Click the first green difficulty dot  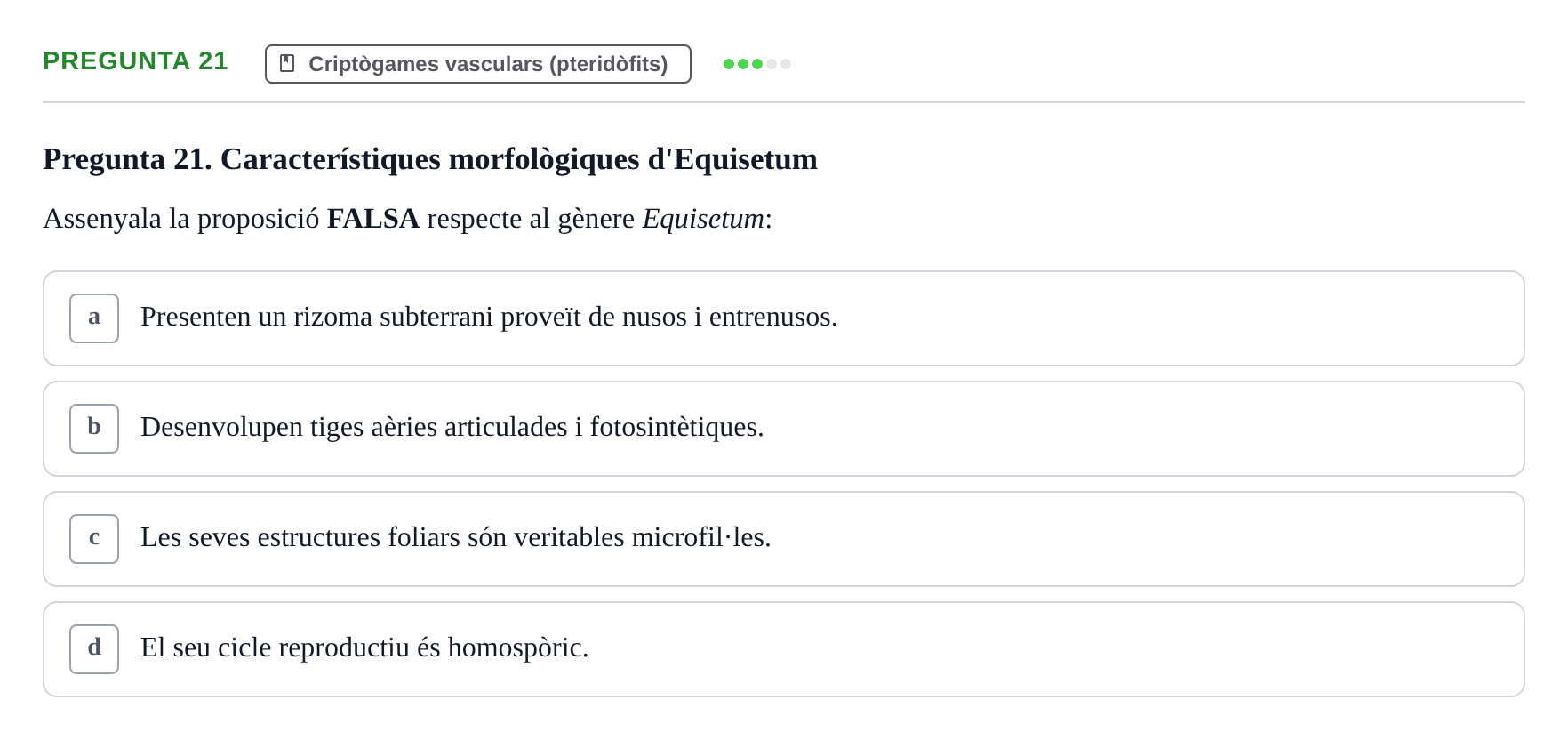[729, 64]
